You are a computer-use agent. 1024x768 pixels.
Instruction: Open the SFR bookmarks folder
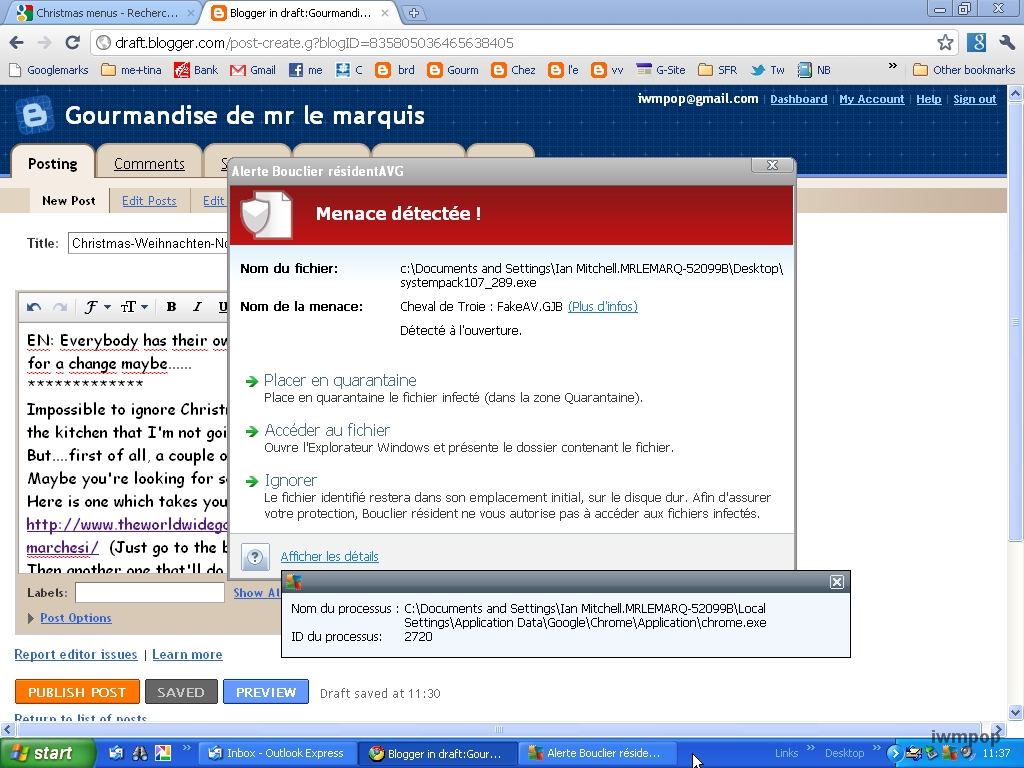tap(717, 70)
